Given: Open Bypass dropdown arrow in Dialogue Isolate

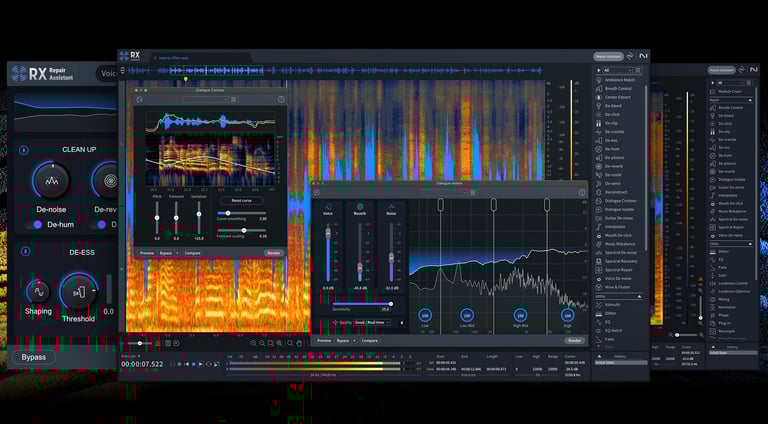Looking at the screenshot, I should point(354,340).
